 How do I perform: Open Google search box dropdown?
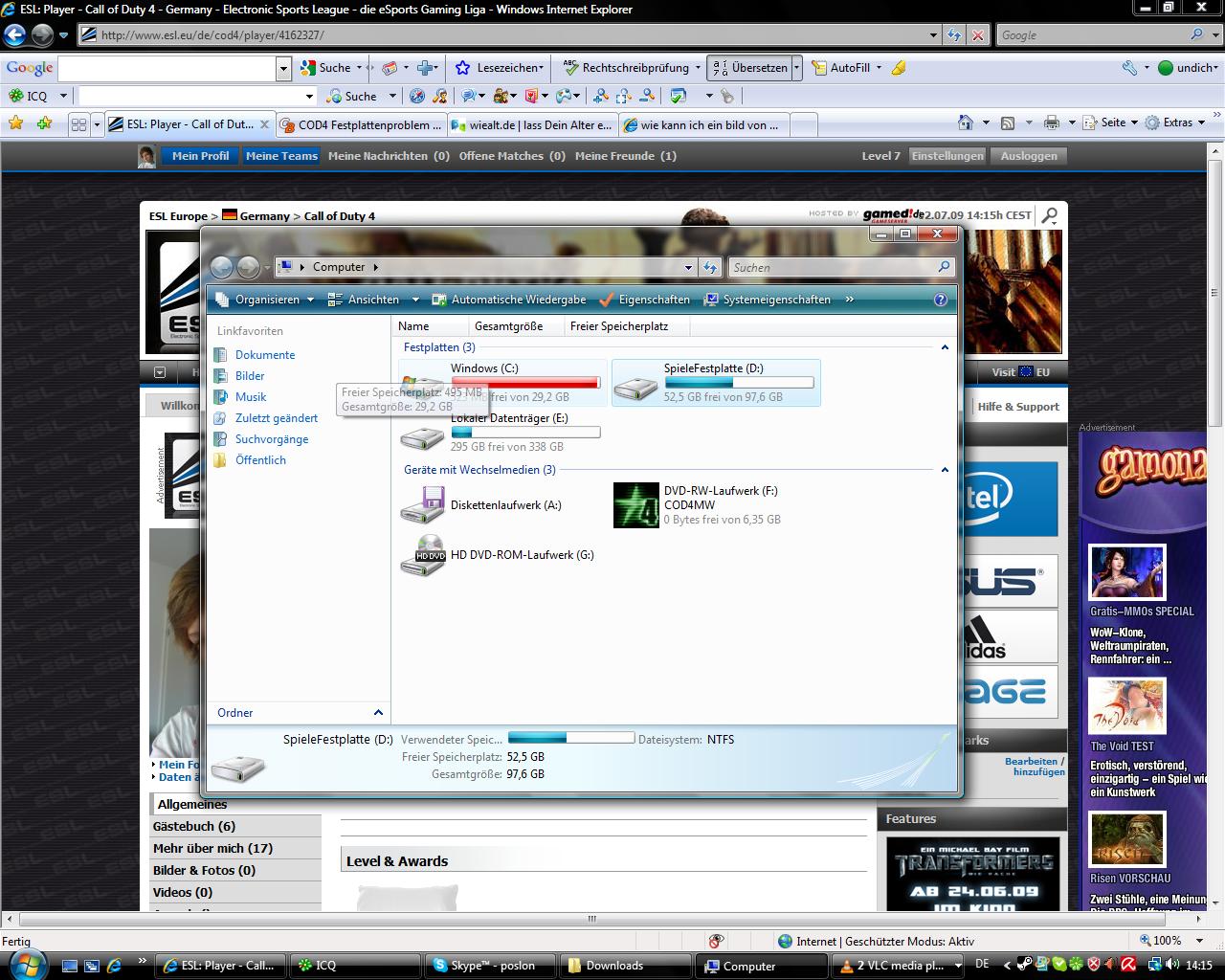(283, 69)
